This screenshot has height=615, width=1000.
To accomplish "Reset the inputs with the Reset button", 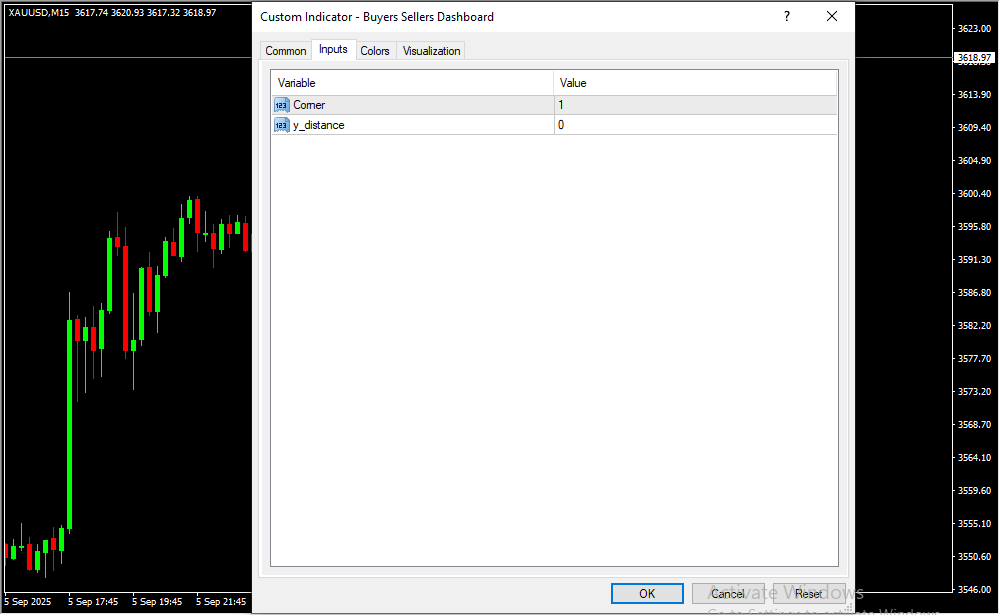I will point(808,593).
